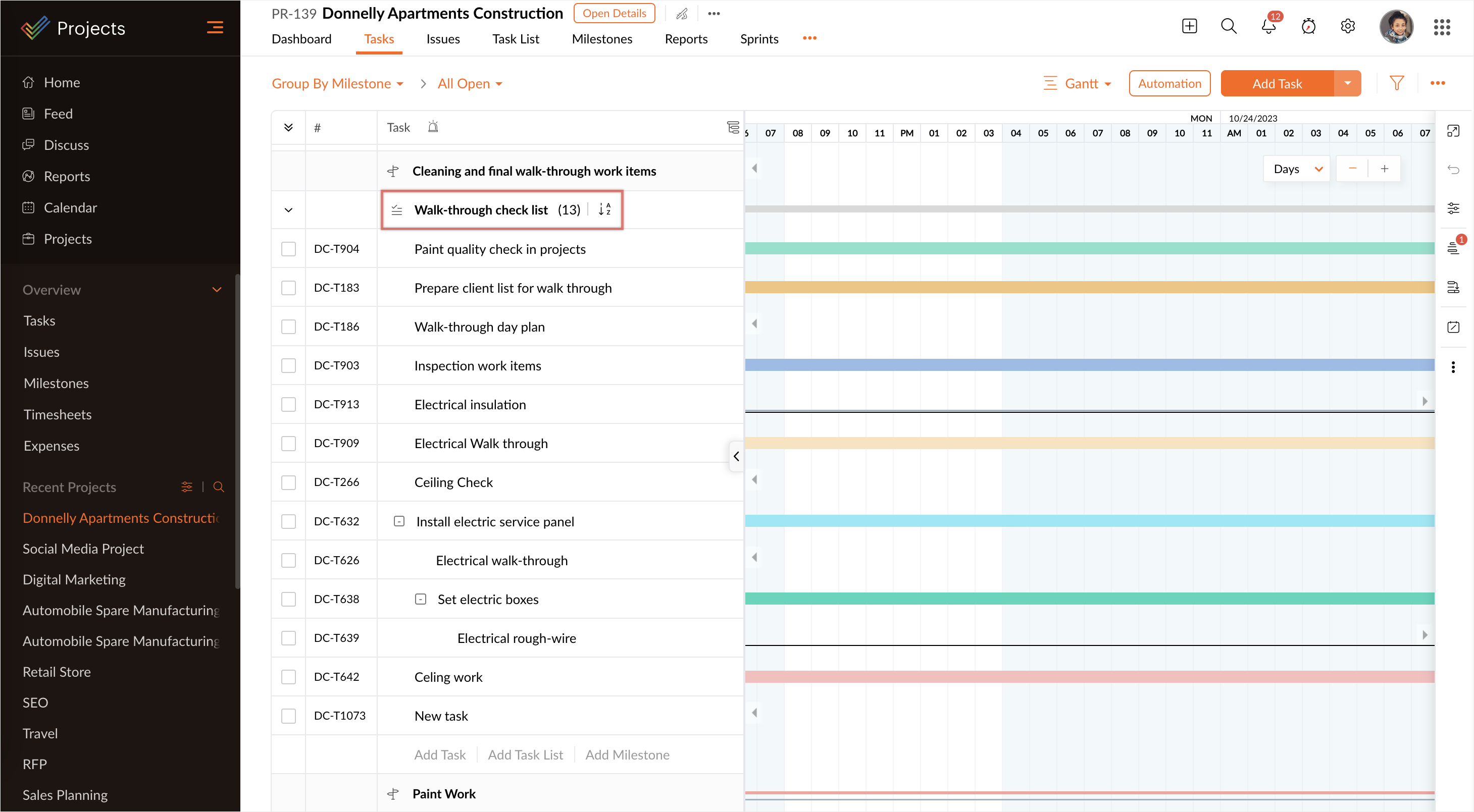
Task: Check the box for DC-T904 task
Action: tap(288, 249)
